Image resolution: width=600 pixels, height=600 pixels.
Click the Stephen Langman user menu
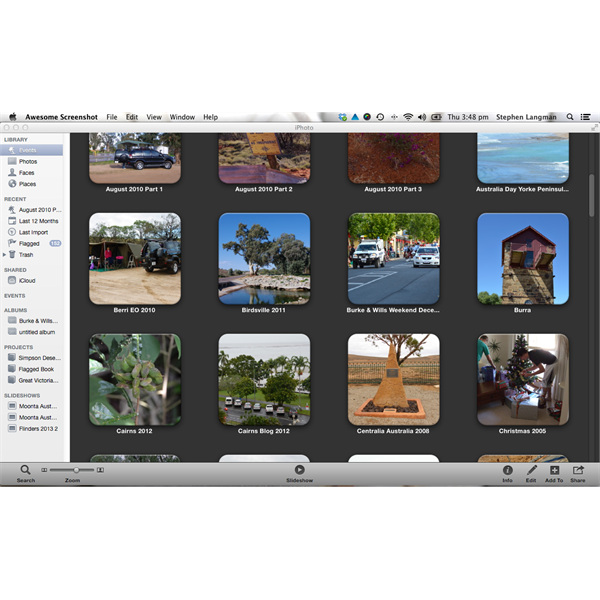(526, 117)
